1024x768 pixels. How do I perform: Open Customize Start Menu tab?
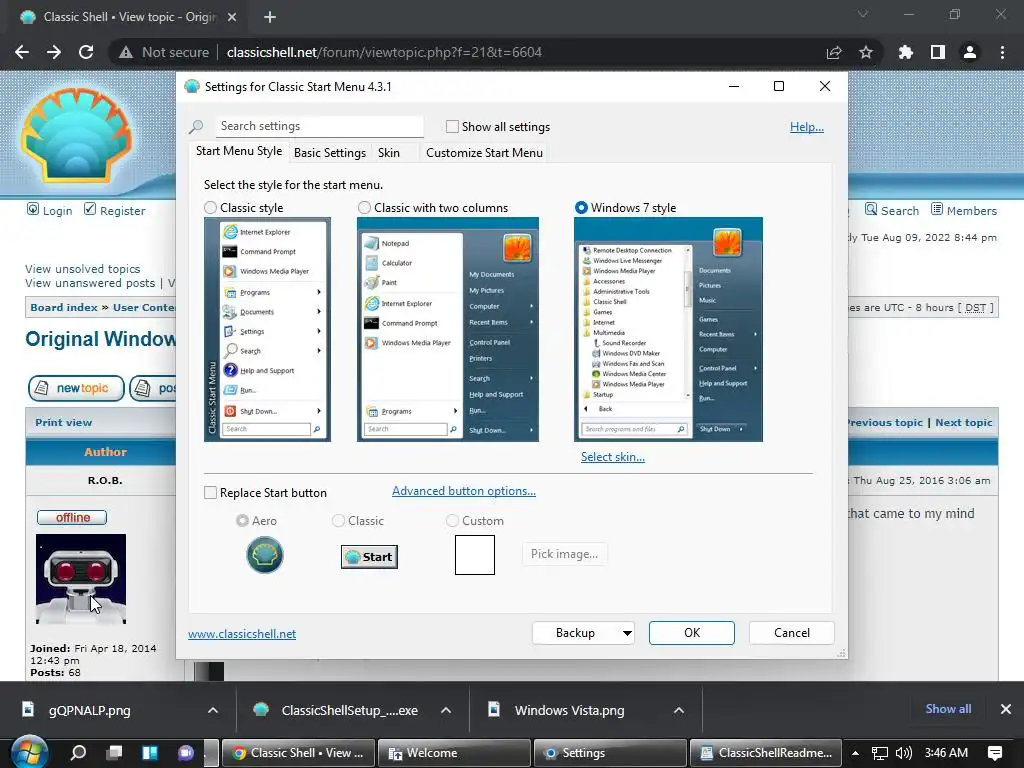(485, 153)
